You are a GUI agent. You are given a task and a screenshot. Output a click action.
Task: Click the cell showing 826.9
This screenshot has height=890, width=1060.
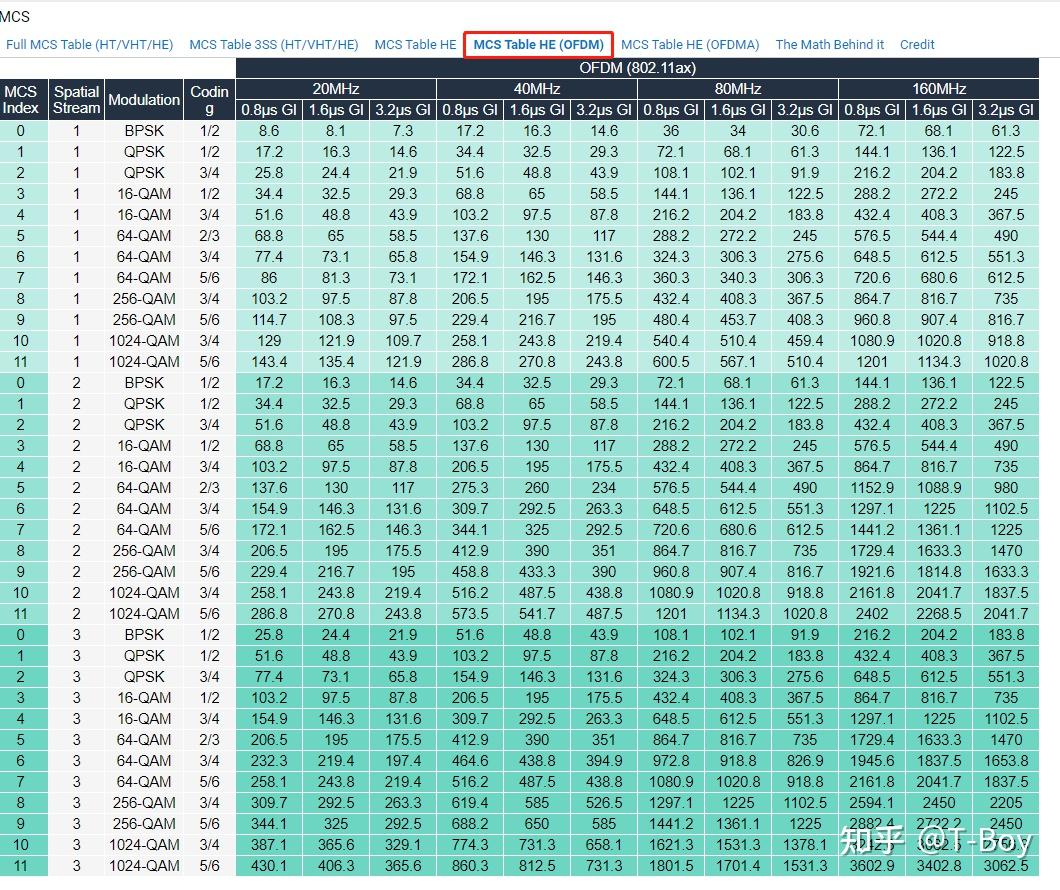[x=804, y=761]
